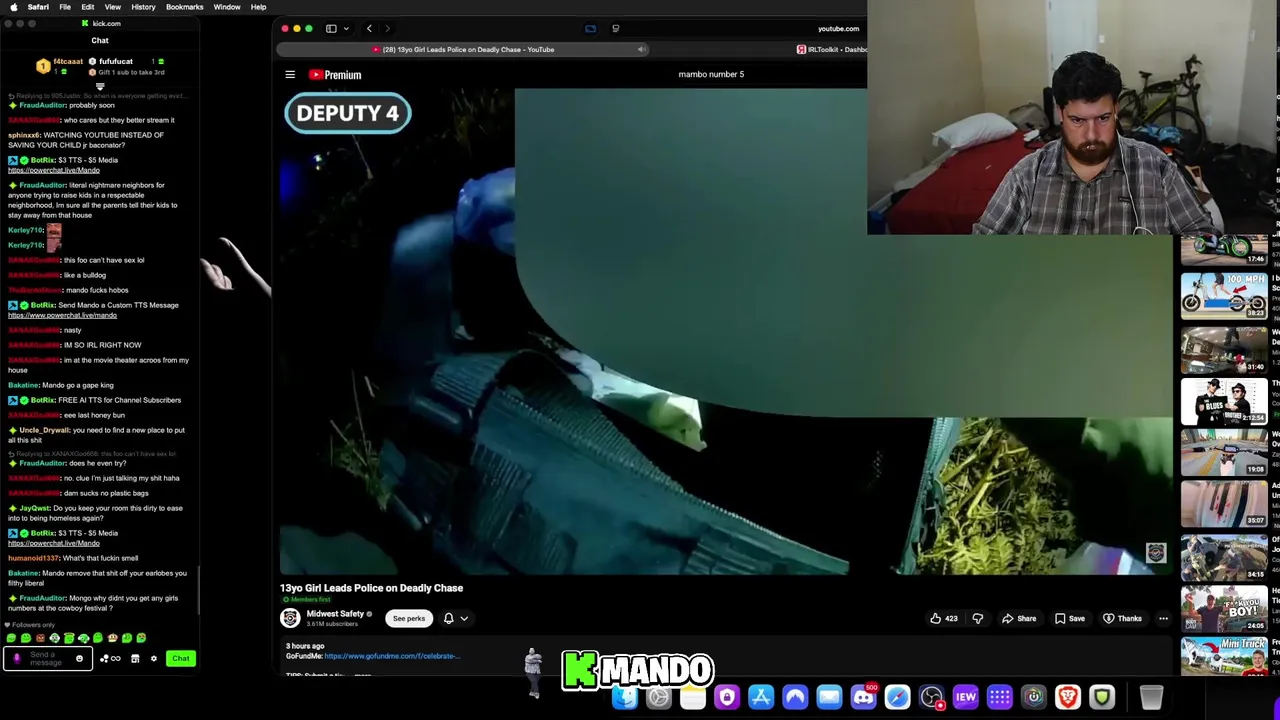Open Brave browser from the Dock
This screenshot has width=1280, height=720.
click(x=1068, y=697)
